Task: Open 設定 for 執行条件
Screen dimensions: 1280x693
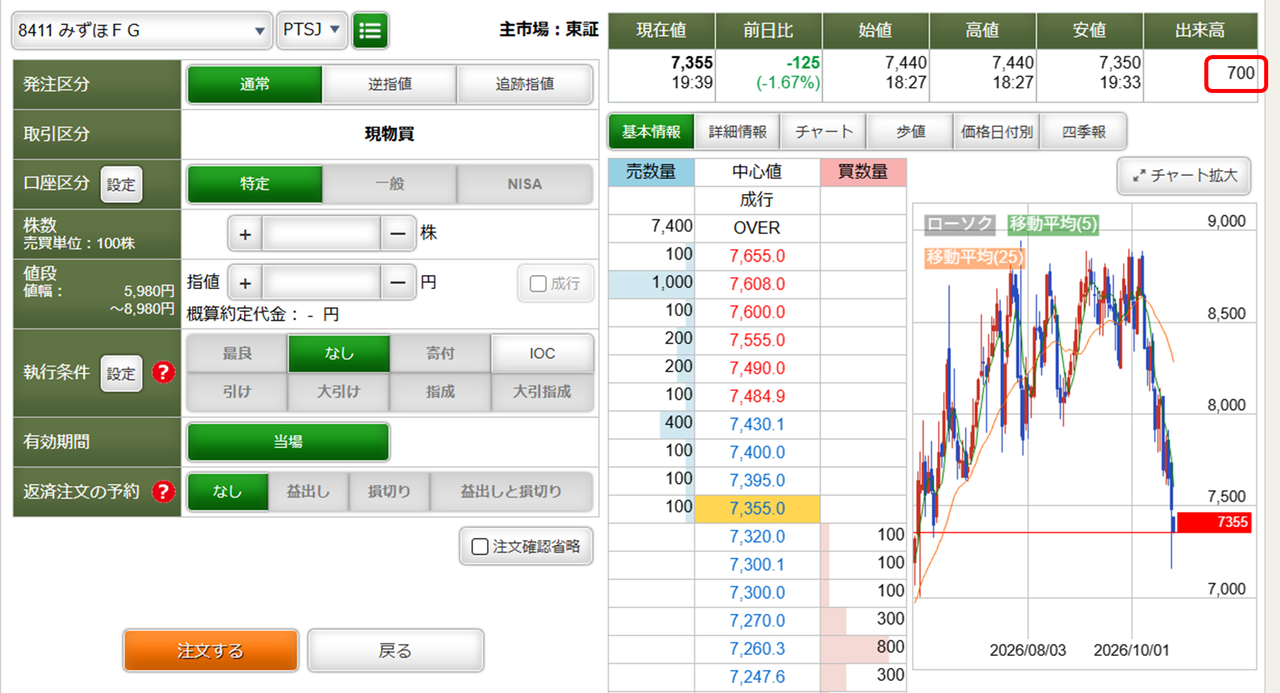Action: pos(121,373)
